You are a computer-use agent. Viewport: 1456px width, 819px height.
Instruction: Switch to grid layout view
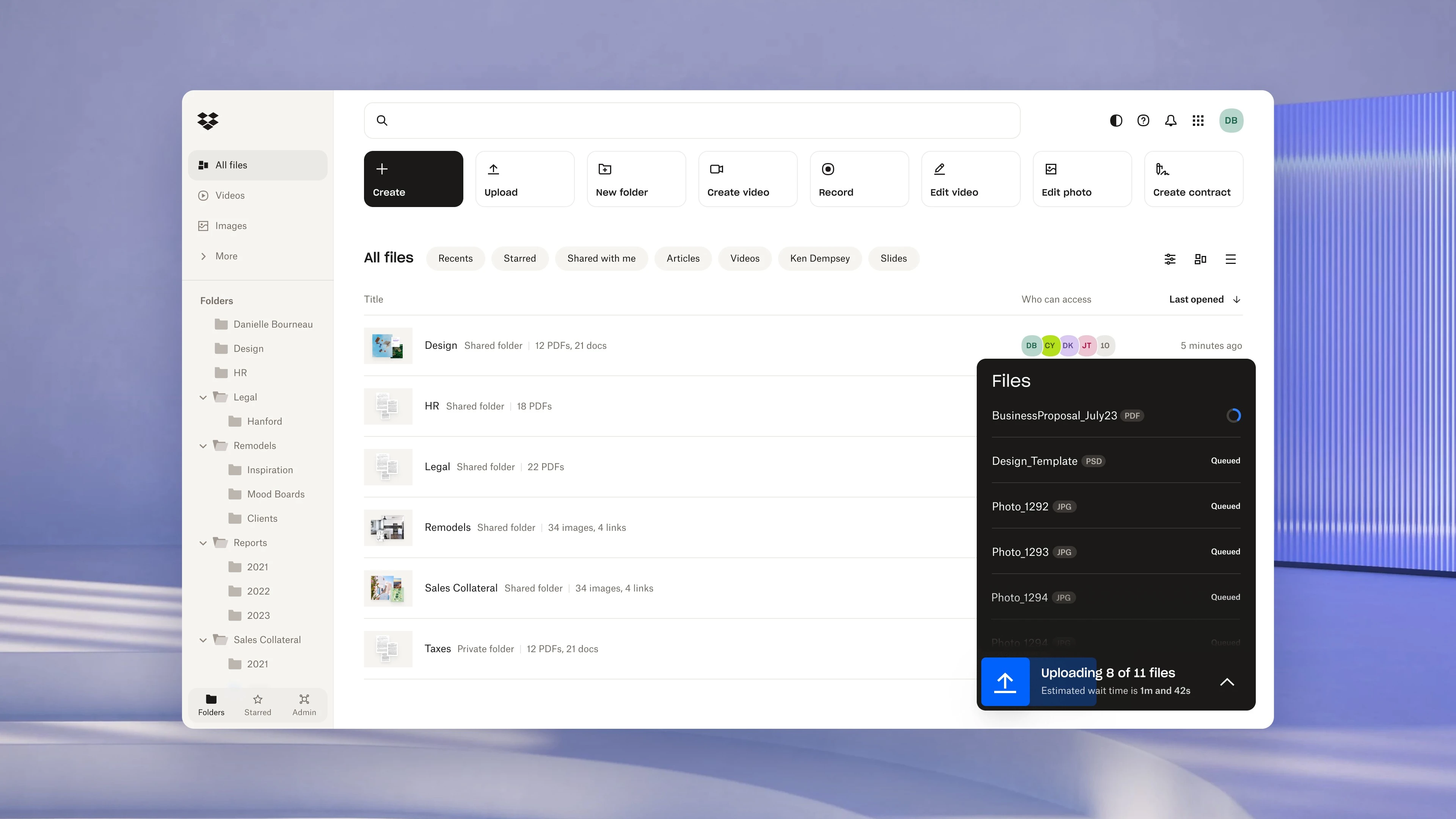click(1200, 259)
